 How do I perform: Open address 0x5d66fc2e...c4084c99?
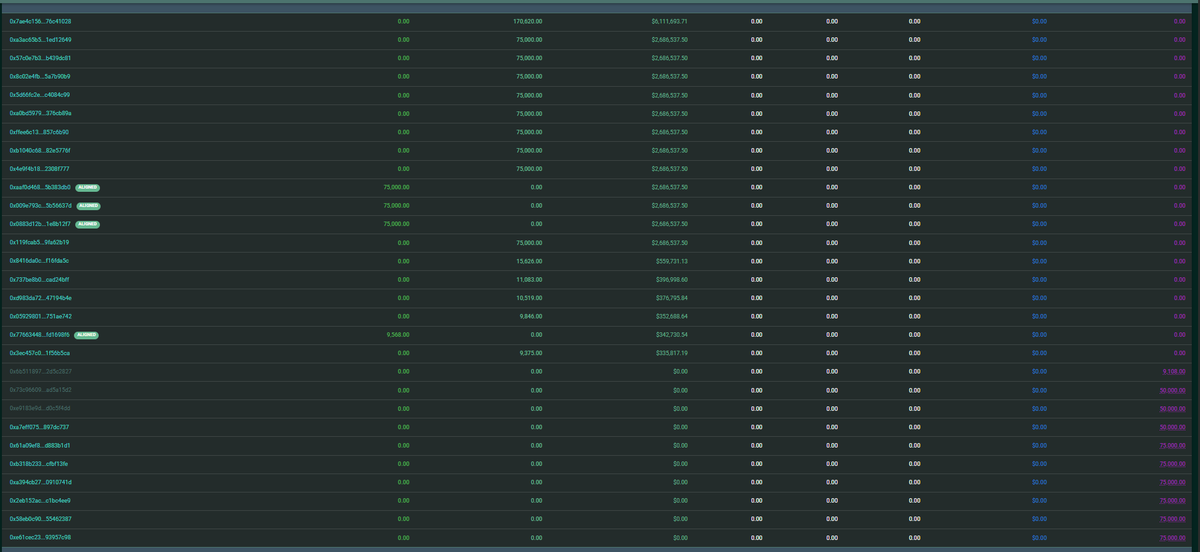[40, 95]
